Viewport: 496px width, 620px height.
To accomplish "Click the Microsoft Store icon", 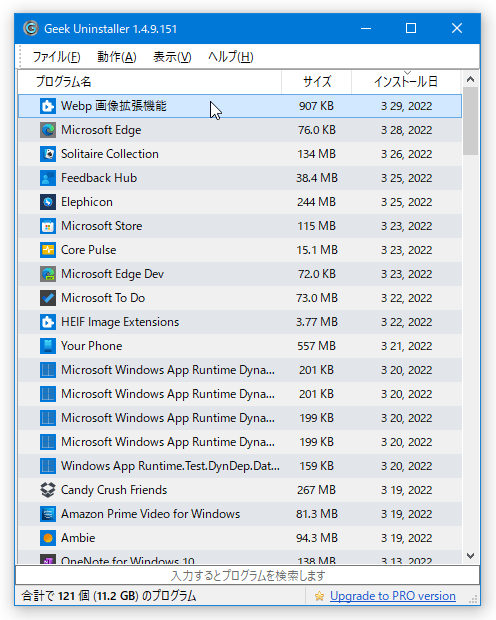I will (48, 226).
